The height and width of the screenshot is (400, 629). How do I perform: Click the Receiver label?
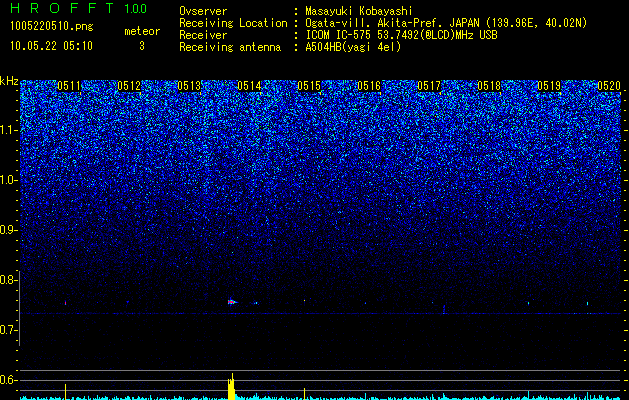pyautogui.click(x=203, y=35)
